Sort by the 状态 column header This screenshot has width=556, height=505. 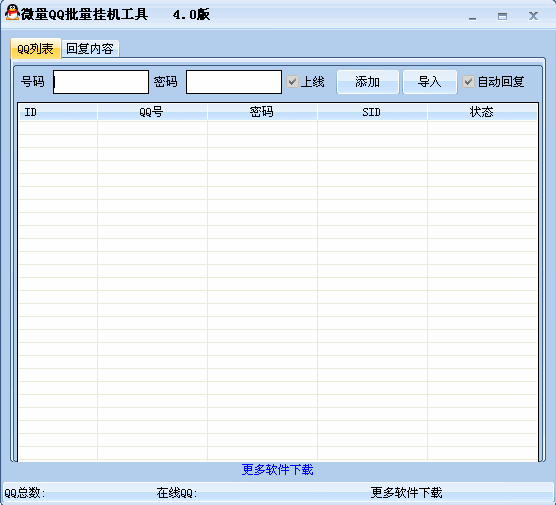click(x=482, y=112)
